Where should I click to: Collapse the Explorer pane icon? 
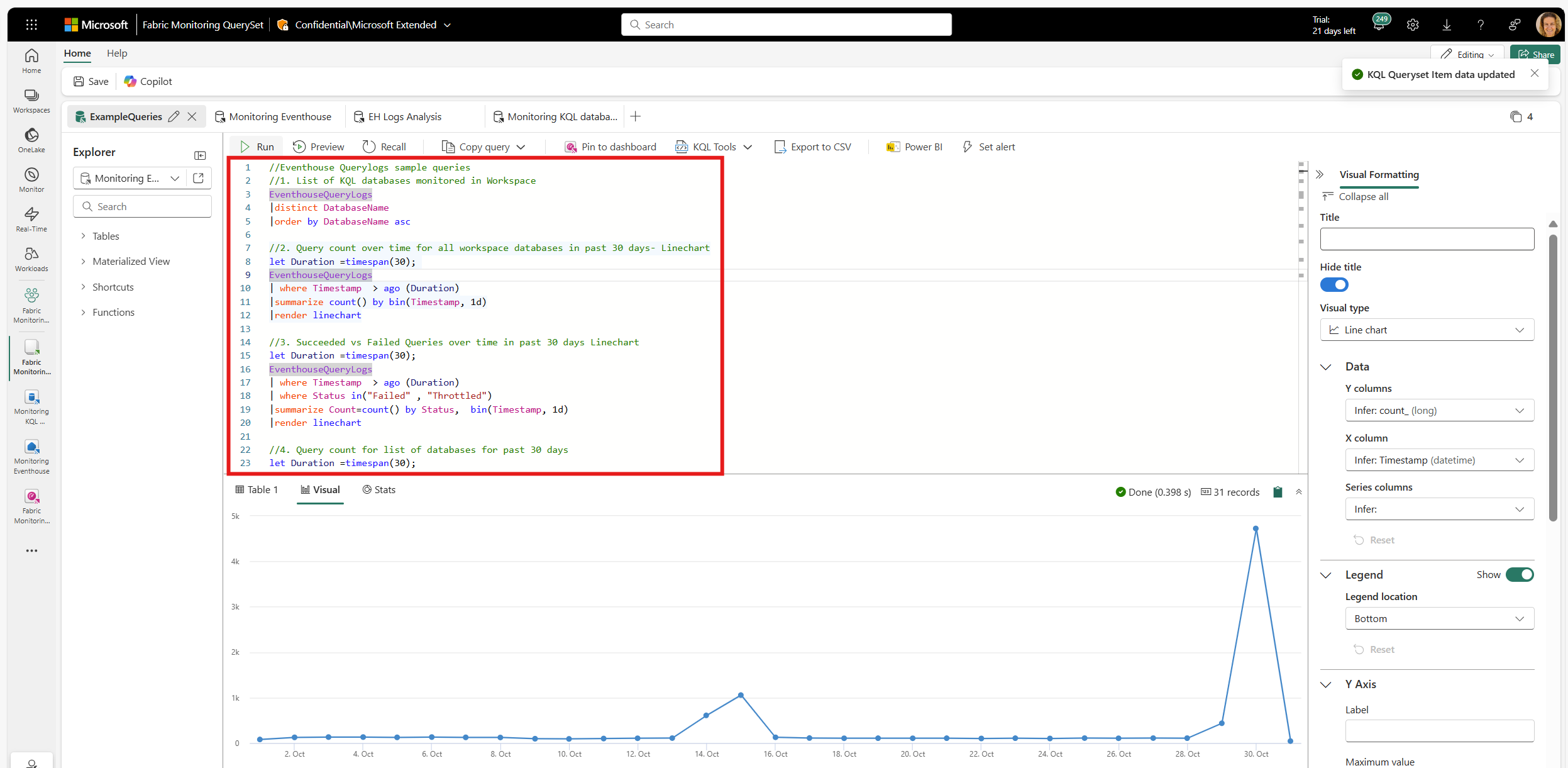click(x=200, y=155)
